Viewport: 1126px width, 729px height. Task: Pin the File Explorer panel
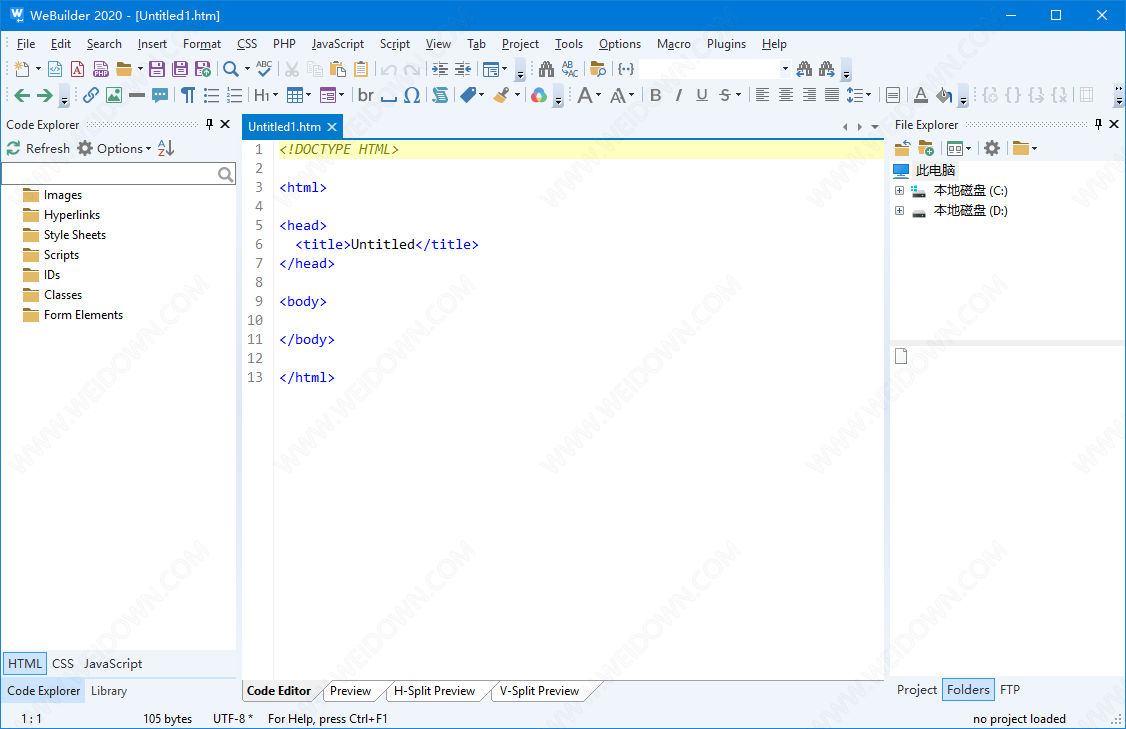point(1098,124)
